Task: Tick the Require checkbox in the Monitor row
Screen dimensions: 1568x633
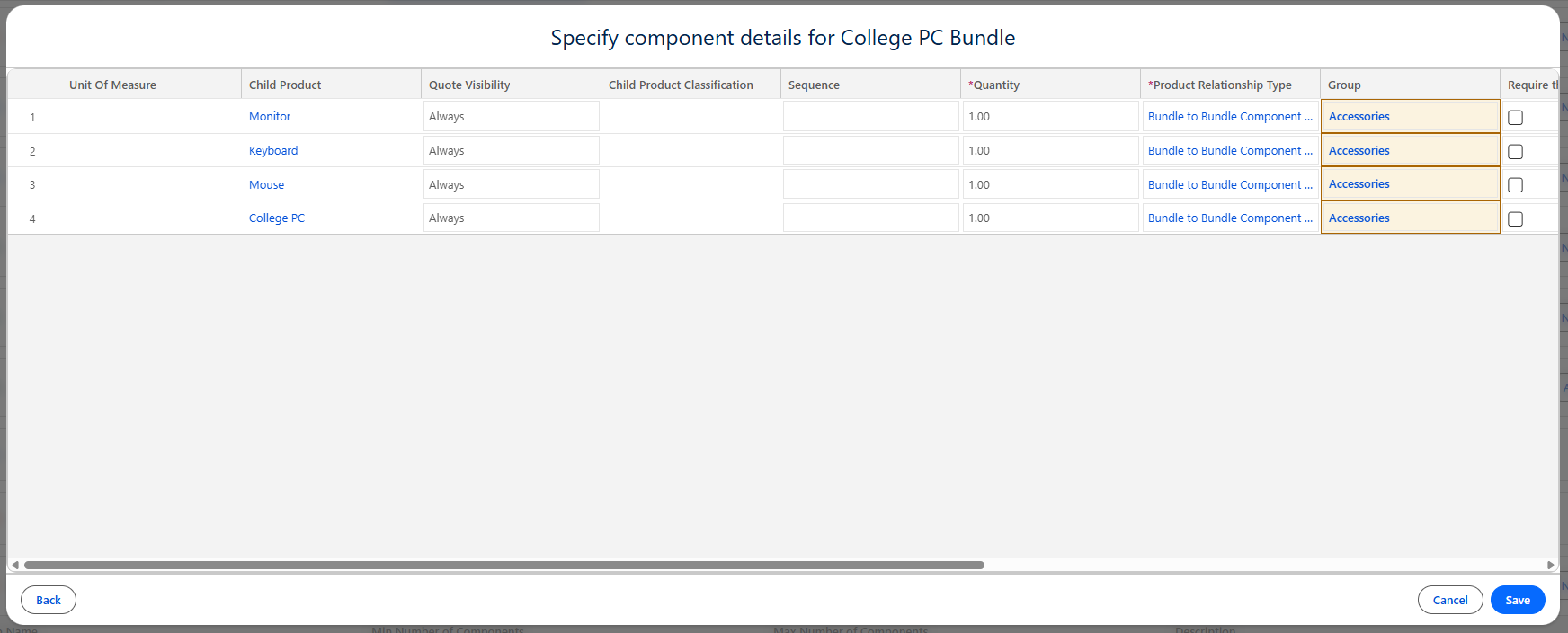Action: click(x=1515, y=118)
